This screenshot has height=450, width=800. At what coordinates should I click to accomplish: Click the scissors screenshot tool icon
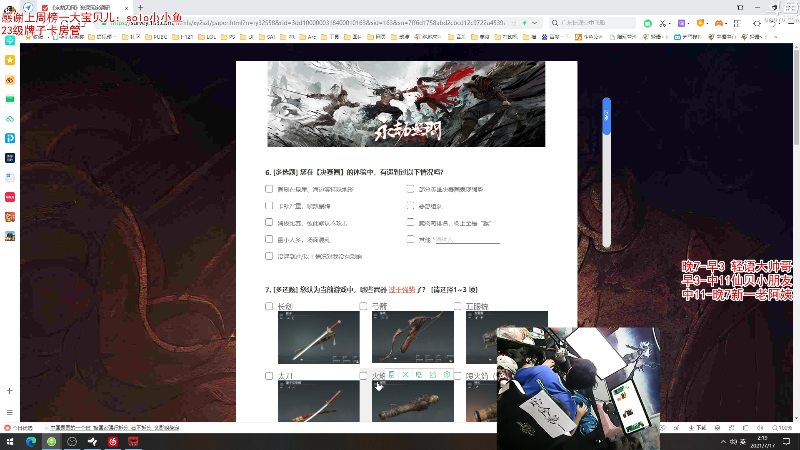(x=662, y=23)
